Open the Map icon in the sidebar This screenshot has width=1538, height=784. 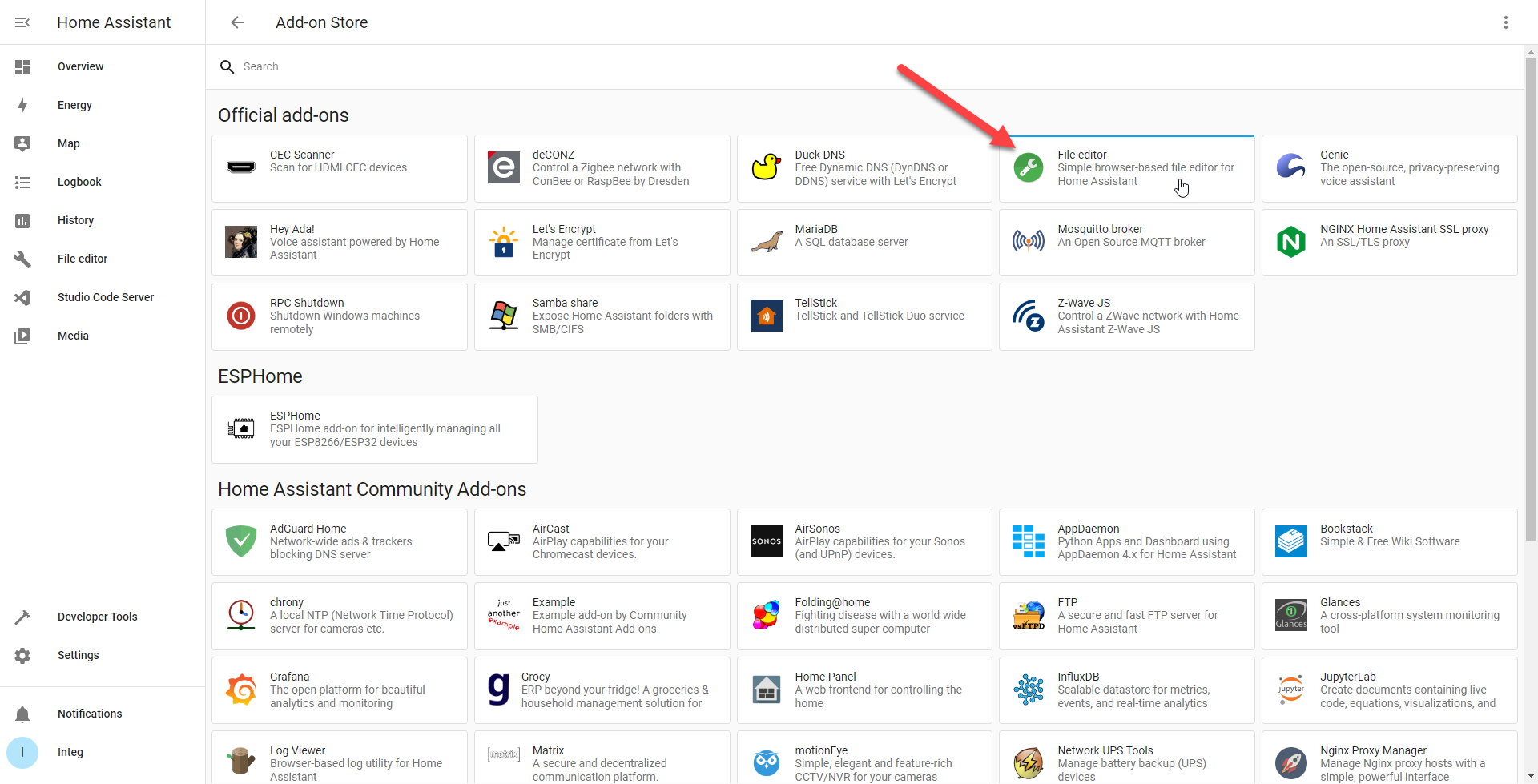[22, 143]
